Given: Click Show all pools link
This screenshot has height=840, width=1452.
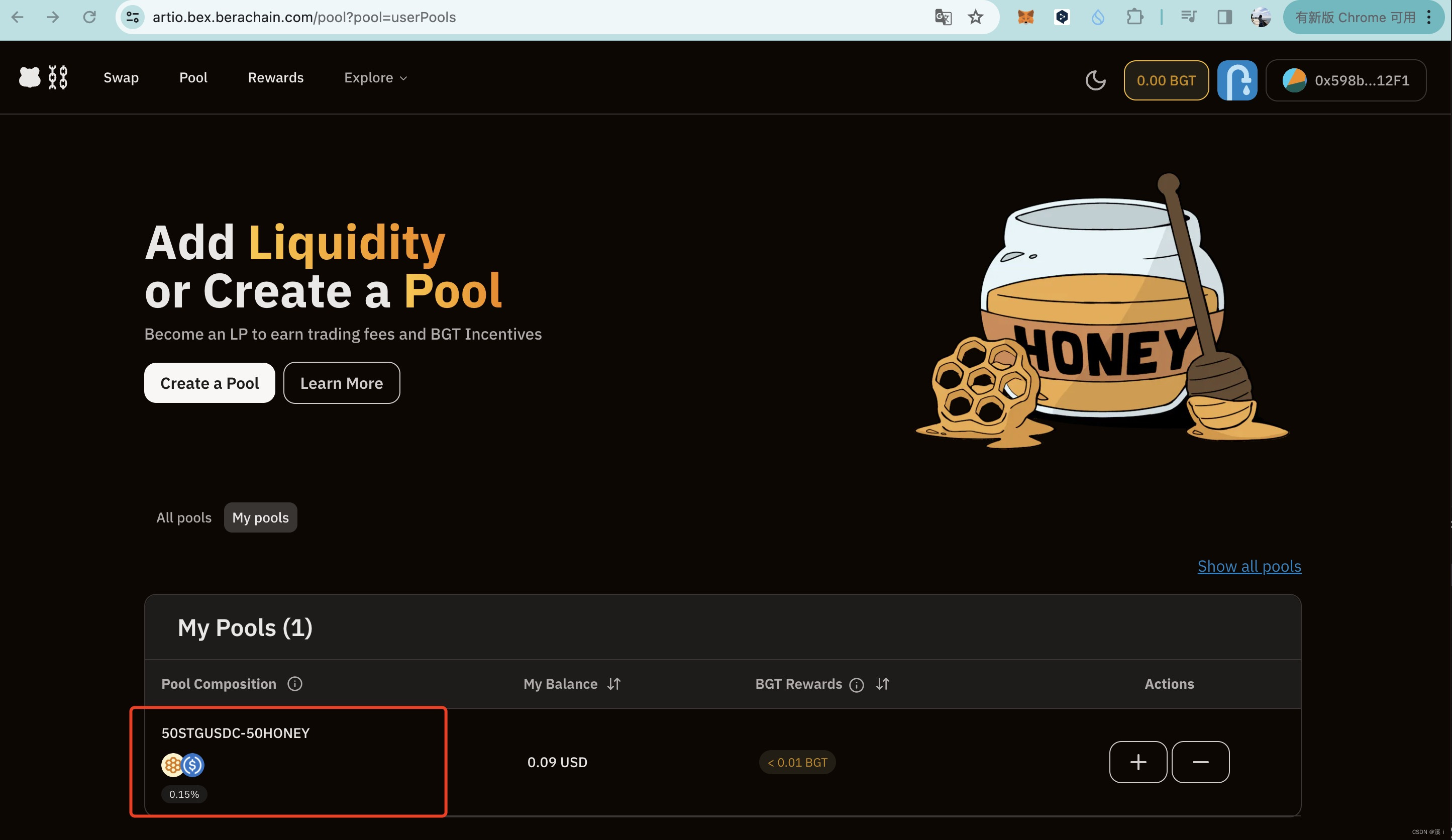Looking at the screenshot, I should click(1249, 566).
